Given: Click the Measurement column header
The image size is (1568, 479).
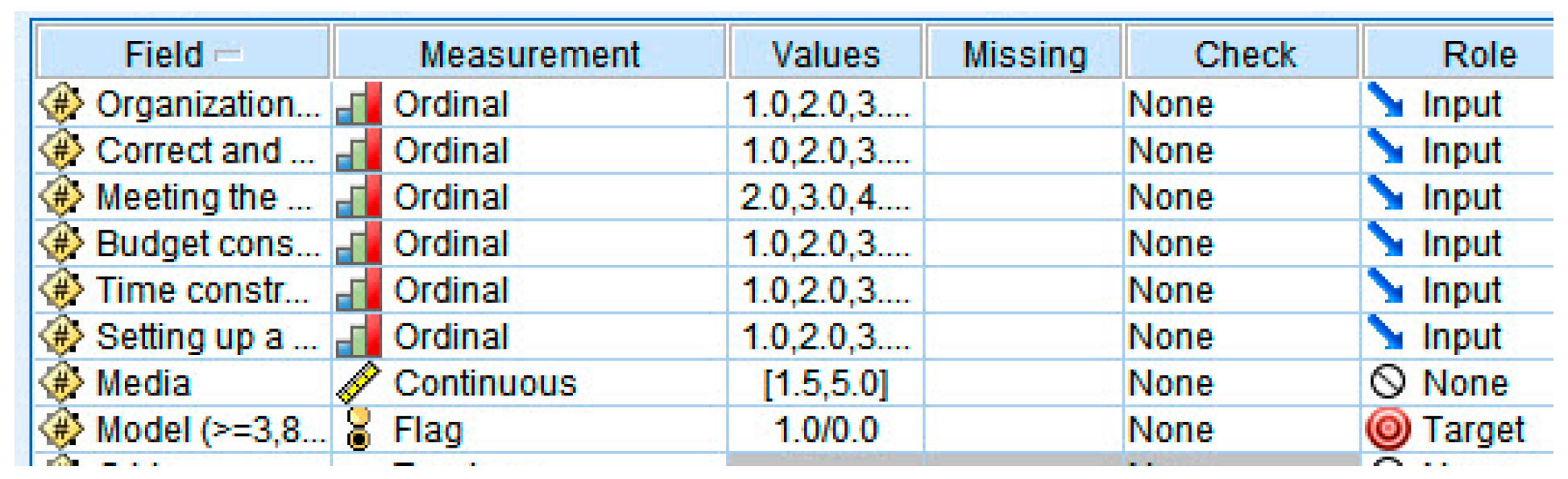Looking at the screenshot, I should tap(529, 54).
